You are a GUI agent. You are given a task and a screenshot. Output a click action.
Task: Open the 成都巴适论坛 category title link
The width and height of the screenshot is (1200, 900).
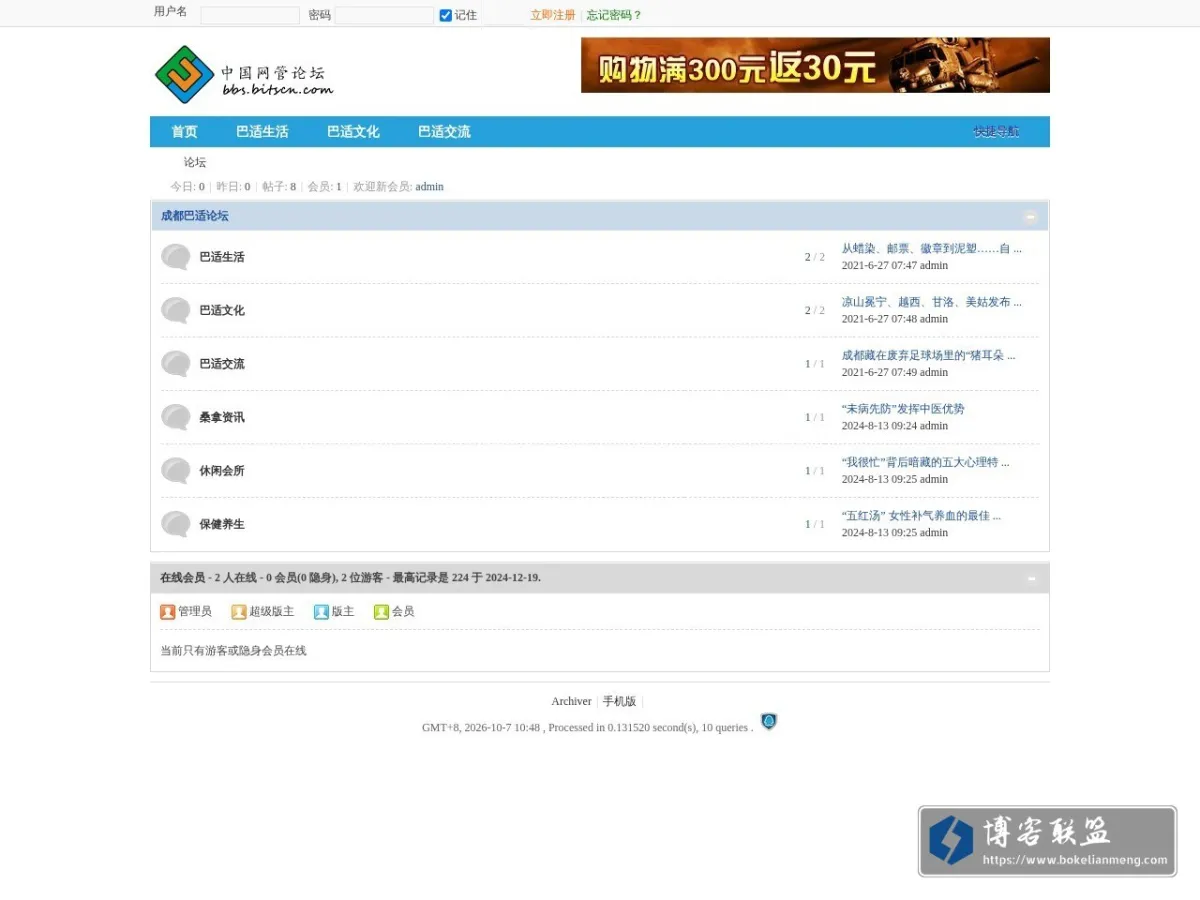click(195, 216)
